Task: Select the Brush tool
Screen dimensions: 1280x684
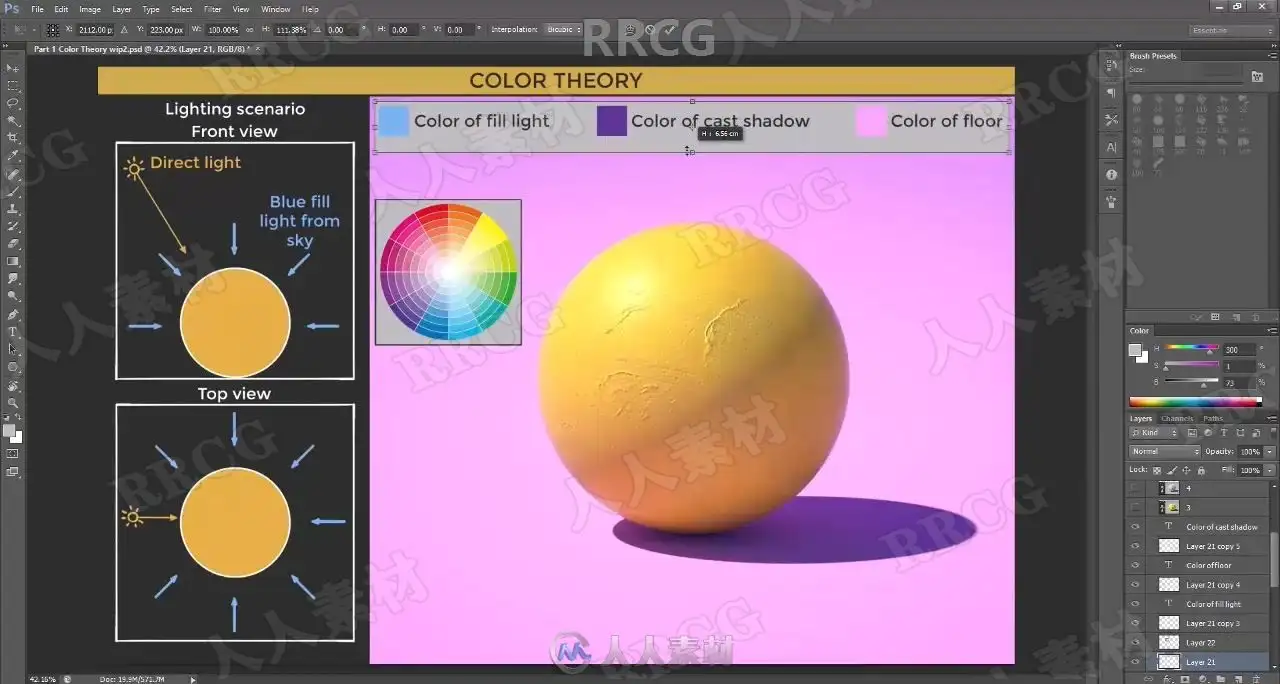Action: point(13,191)
